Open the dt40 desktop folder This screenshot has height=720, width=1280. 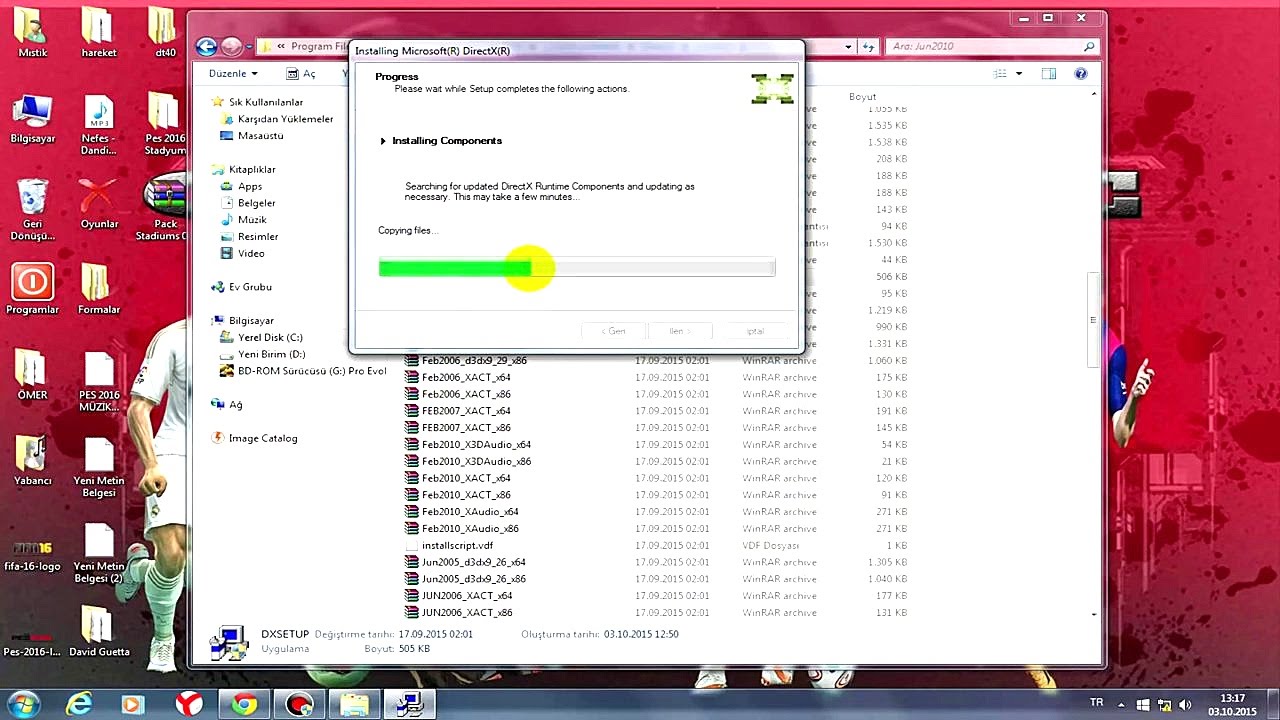(x=165, y=31)
